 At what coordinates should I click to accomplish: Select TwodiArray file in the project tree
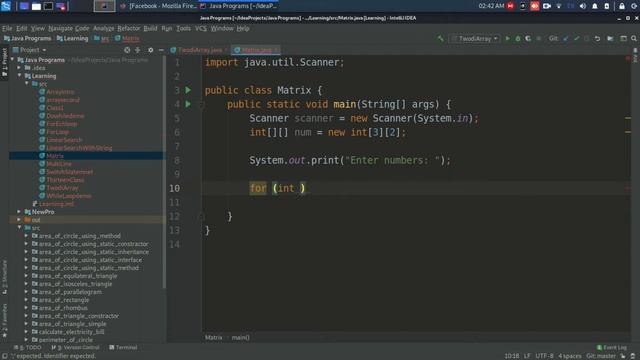(62, 188)
